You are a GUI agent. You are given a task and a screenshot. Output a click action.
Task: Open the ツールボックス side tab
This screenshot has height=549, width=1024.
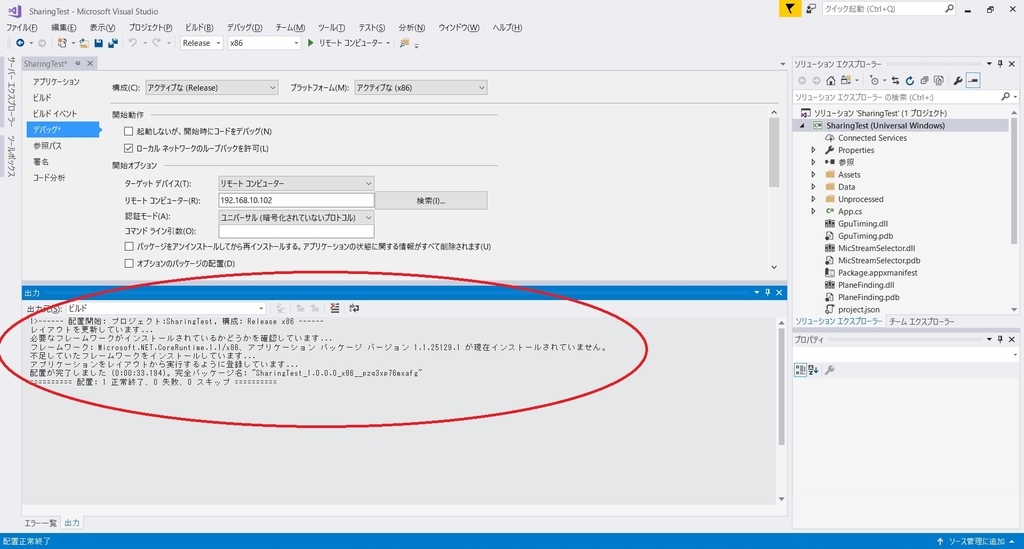[x=11, y=155]
